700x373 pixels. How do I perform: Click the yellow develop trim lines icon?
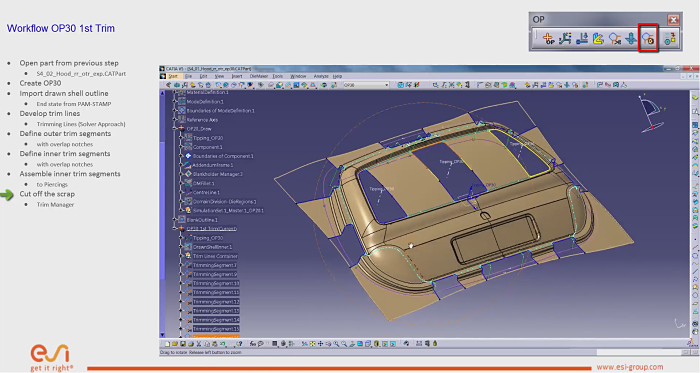598,39
